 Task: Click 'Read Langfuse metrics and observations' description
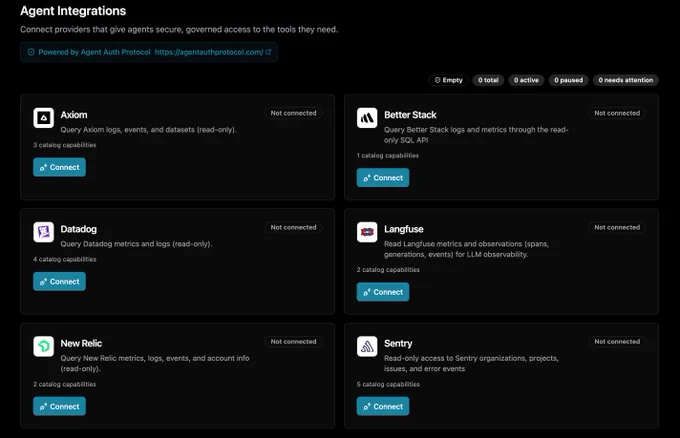click(x=466, y=249)
